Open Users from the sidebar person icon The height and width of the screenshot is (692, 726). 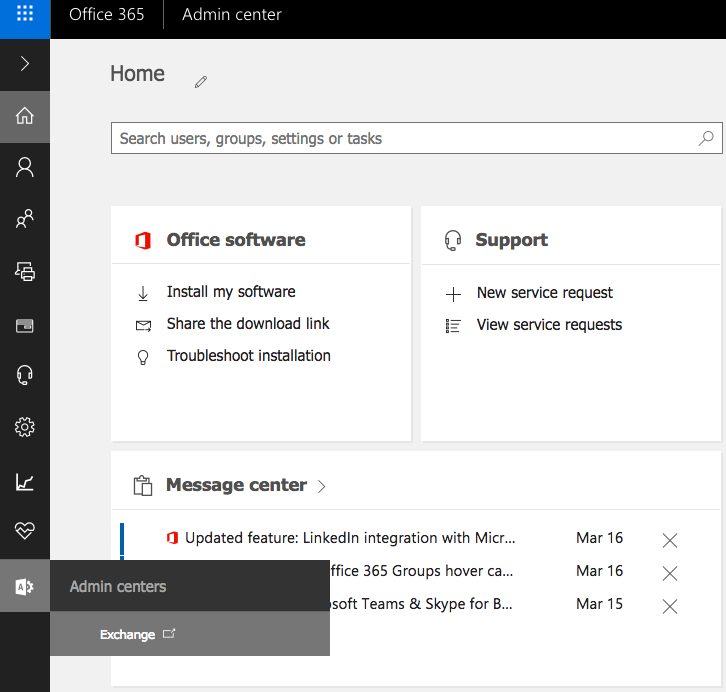point(25,167)
